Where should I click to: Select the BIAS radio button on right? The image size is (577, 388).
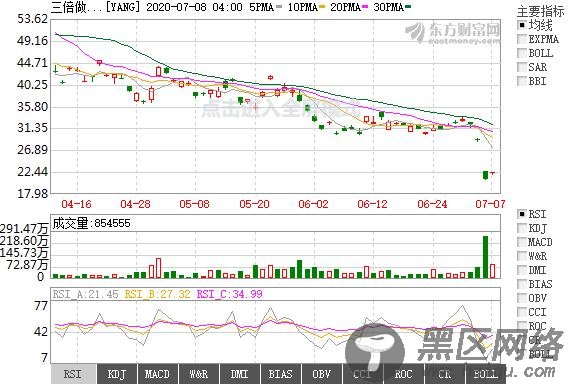point(521,284)
